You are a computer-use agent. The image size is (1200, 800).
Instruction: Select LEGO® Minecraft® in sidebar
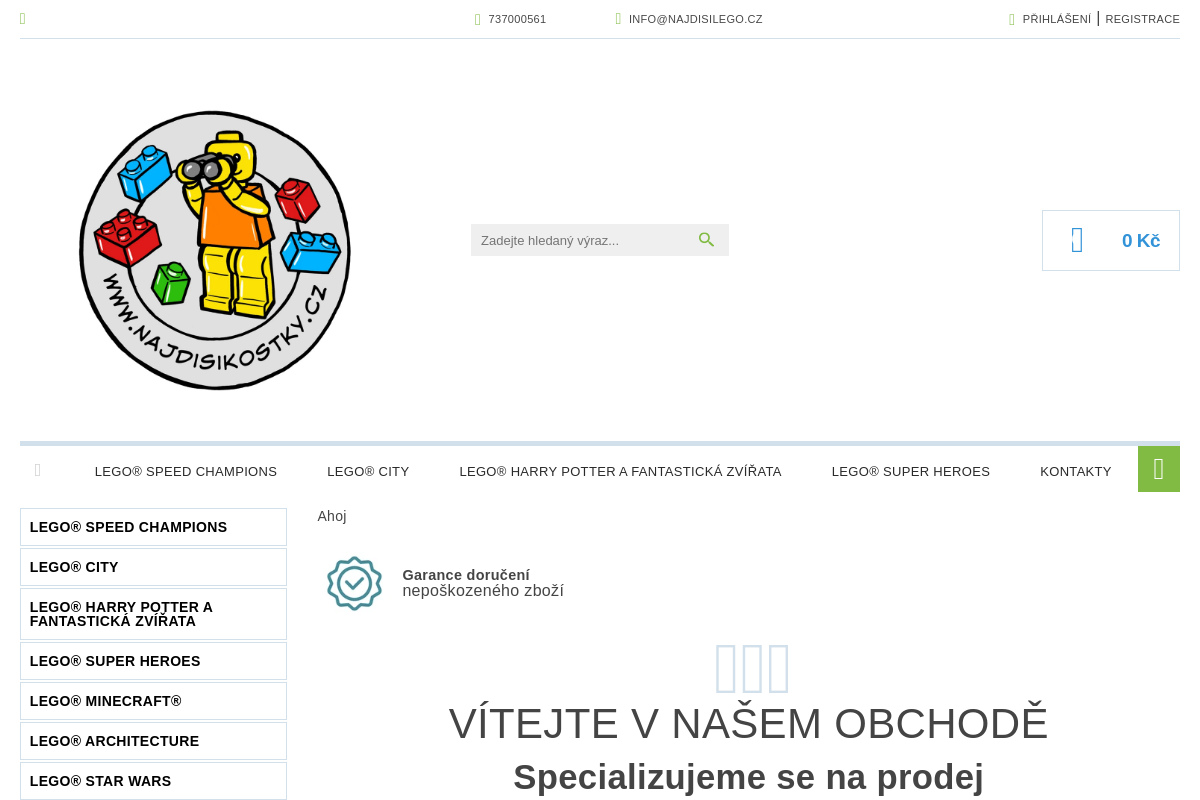153,701
